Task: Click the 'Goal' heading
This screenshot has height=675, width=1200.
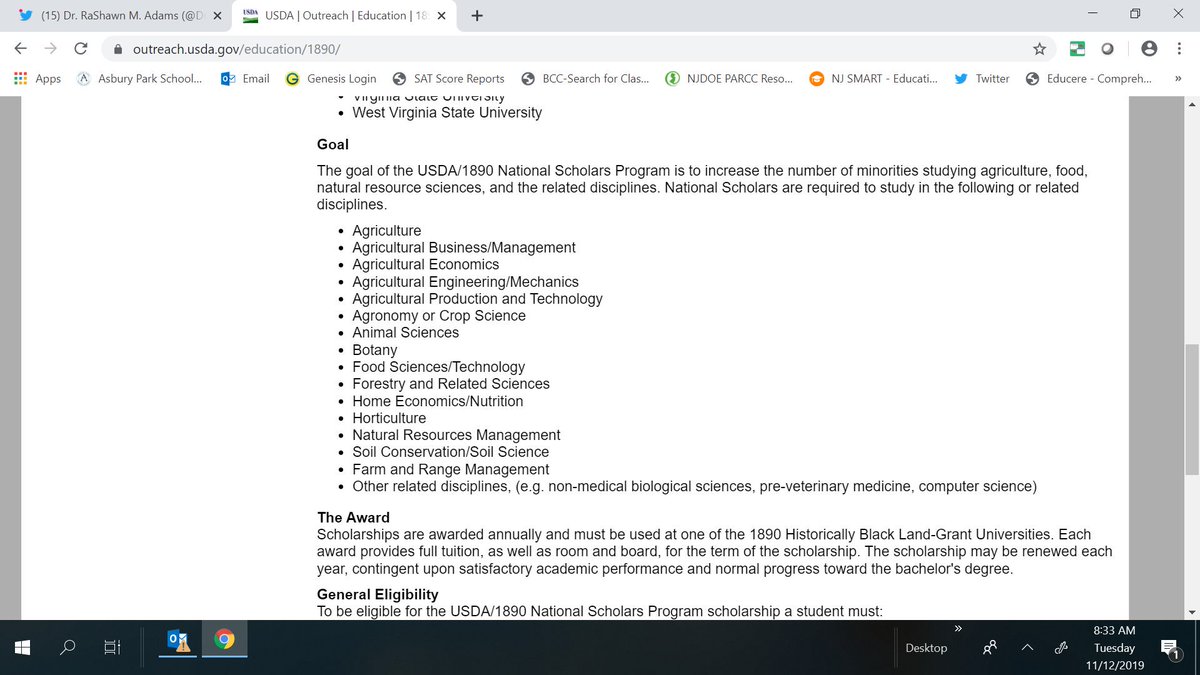Action: click(x=333, y=144)
